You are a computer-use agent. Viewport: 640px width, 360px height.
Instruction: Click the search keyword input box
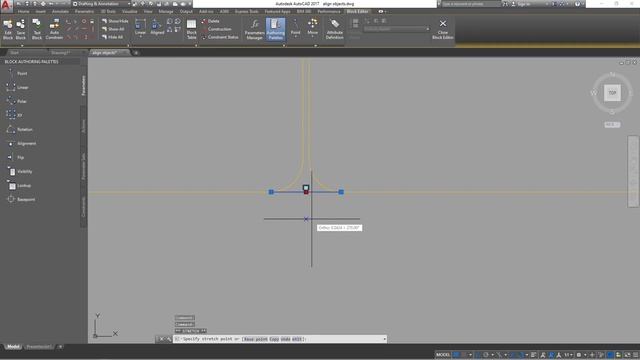[x=471, y=4]
